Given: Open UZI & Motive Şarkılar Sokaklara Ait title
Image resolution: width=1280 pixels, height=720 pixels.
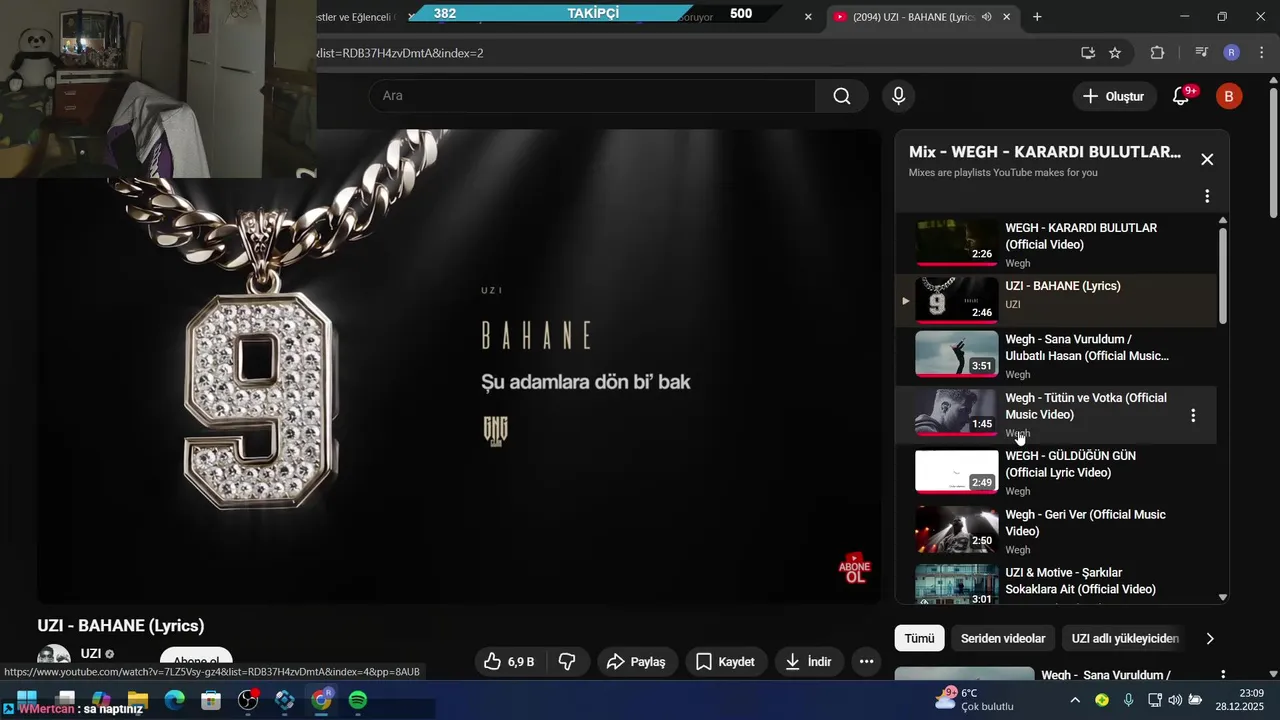Looking at the screenshot, I should pyautogui.click(x=1080, y=581).
